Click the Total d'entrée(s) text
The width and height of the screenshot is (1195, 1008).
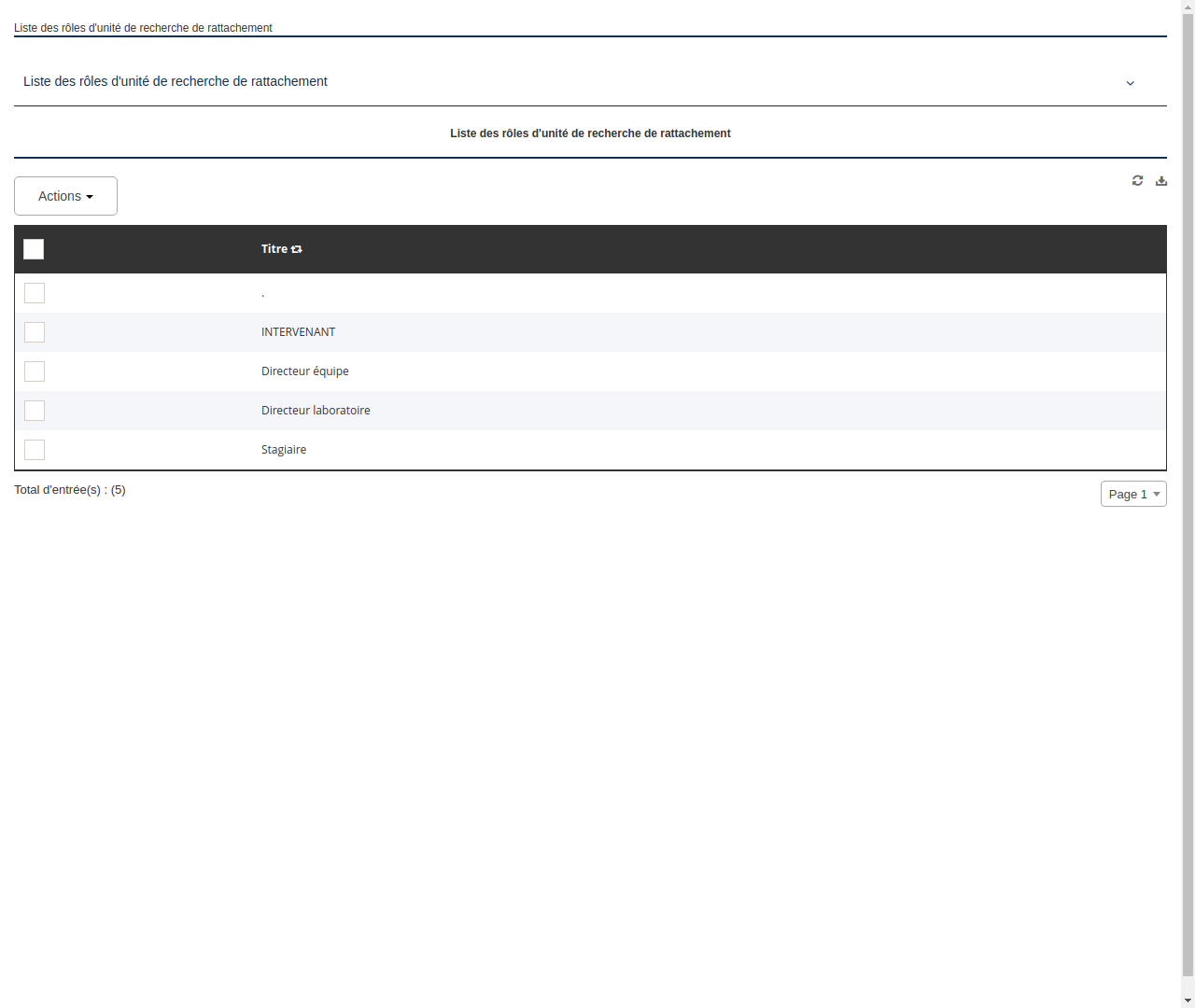coord(70,489)
